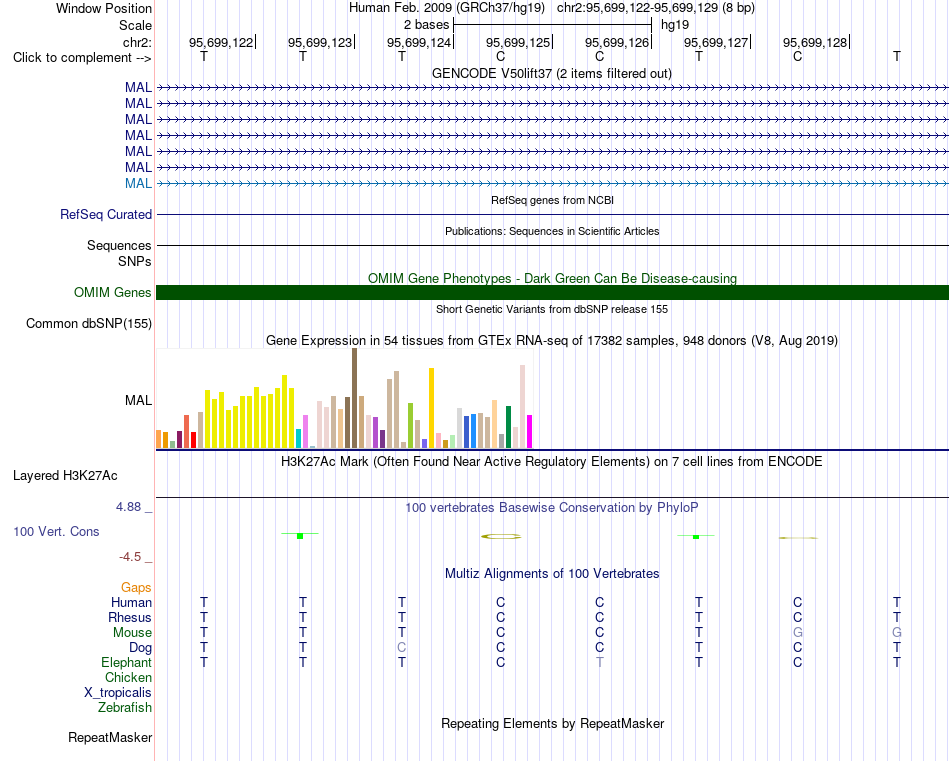
Task: Click the magenta GTEx bar at far right
Action: pos(530,431)
